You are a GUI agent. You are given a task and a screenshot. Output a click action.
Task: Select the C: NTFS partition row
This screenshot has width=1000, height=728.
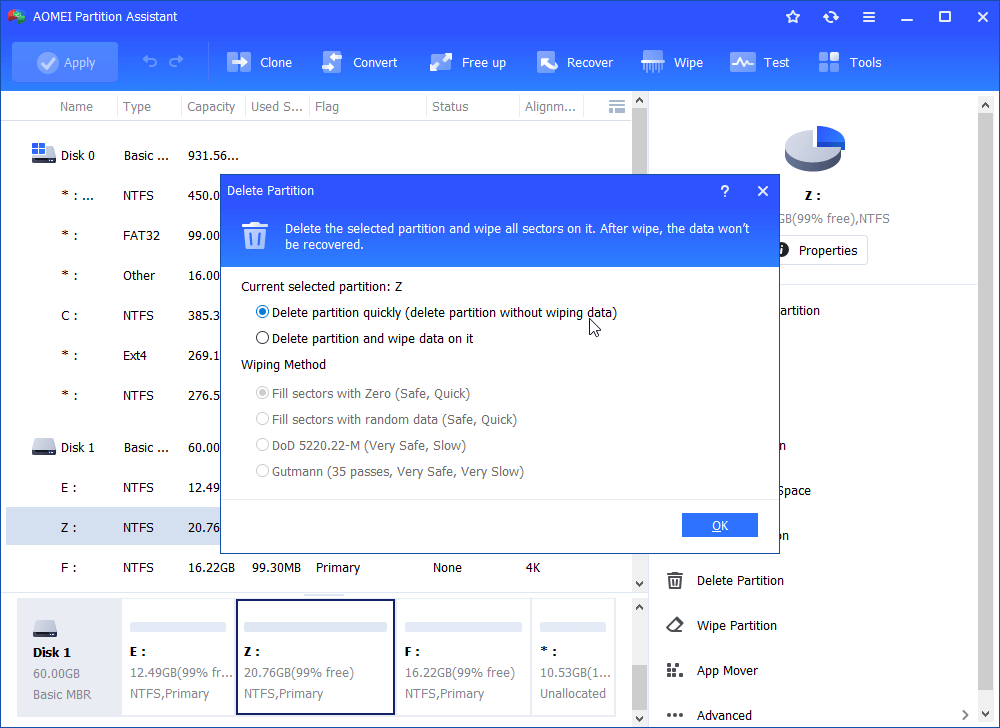point(114,316)
